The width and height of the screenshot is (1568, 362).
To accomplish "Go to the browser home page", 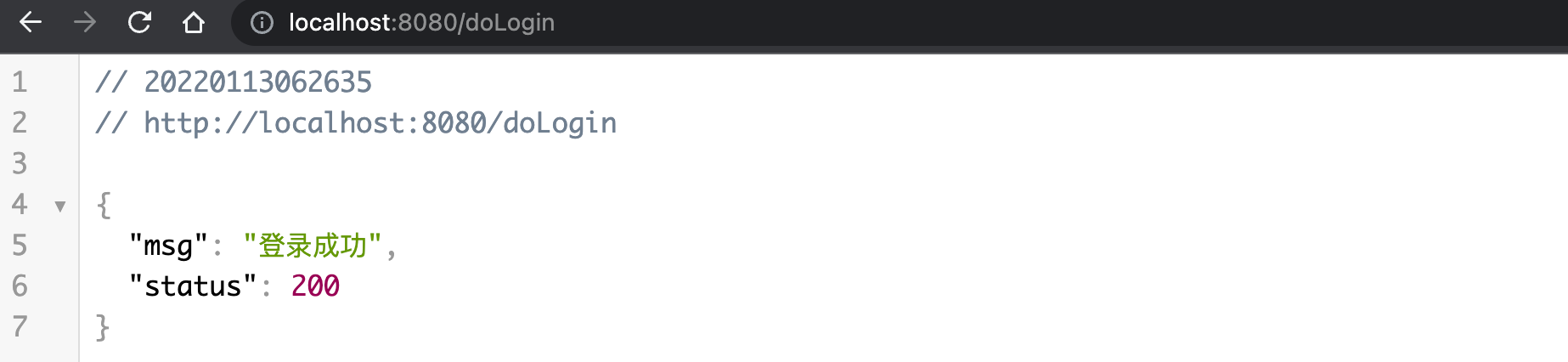I will coord(194,22).
